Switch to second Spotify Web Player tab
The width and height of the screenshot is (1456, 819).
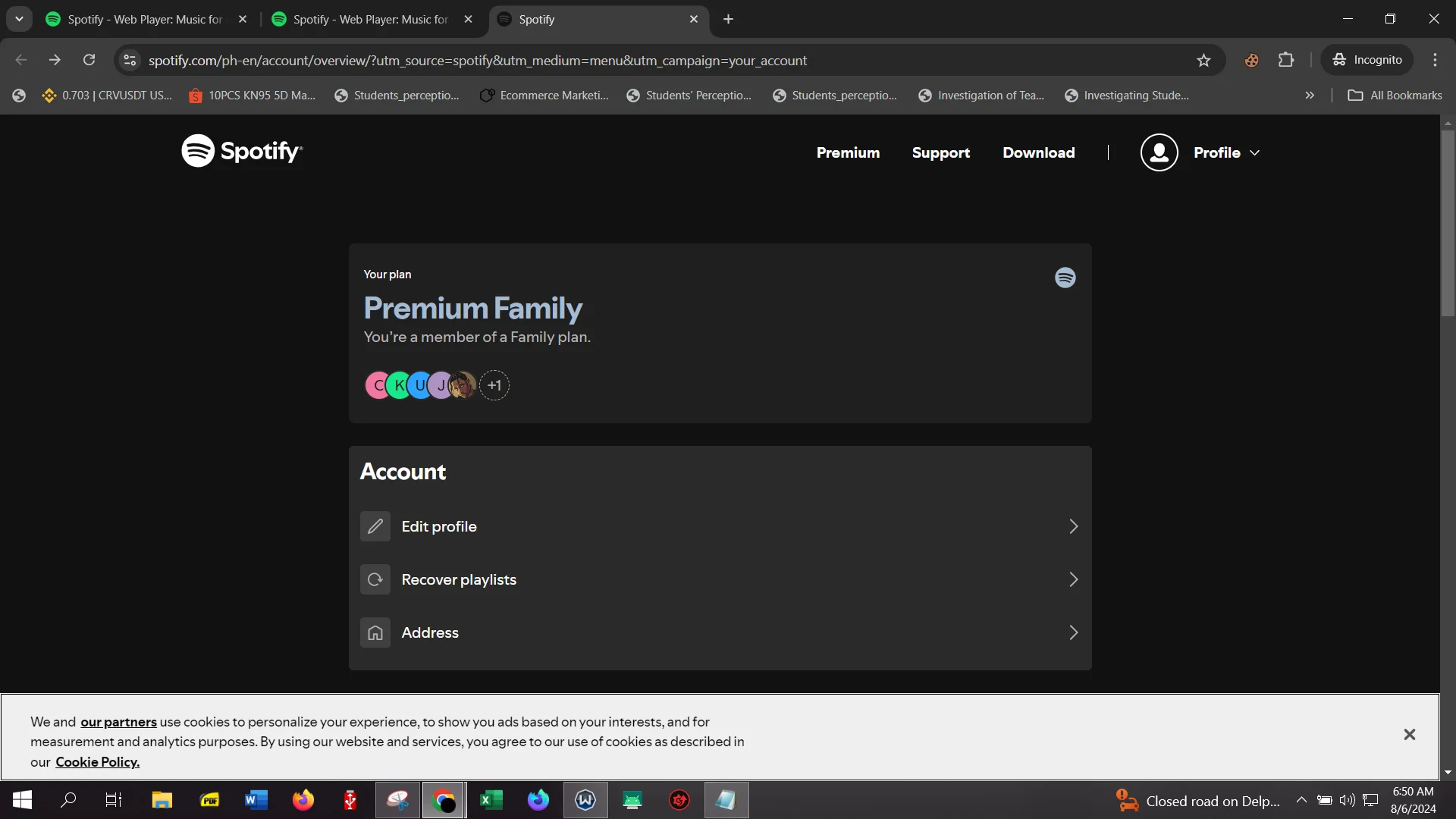(370, 20)
